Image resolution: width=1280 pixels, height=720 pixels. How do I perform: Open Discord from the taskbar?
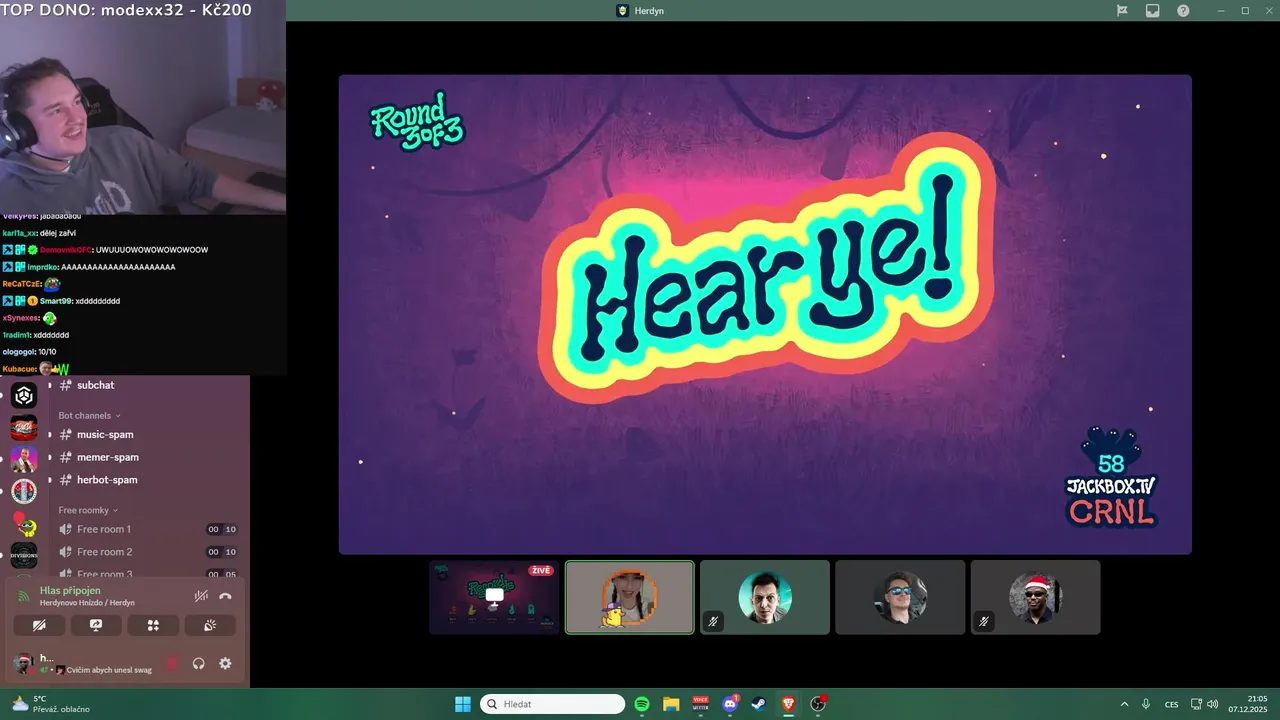730,704
